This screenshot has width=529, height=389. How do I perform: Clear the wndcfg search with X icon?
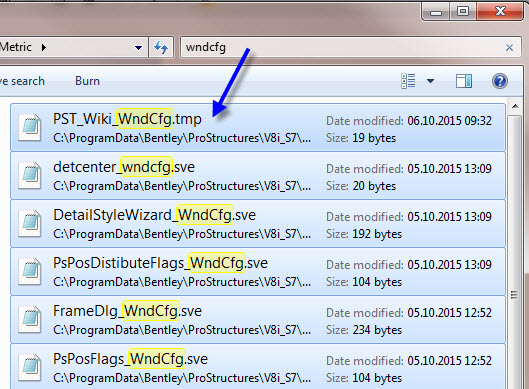[509, 48]
